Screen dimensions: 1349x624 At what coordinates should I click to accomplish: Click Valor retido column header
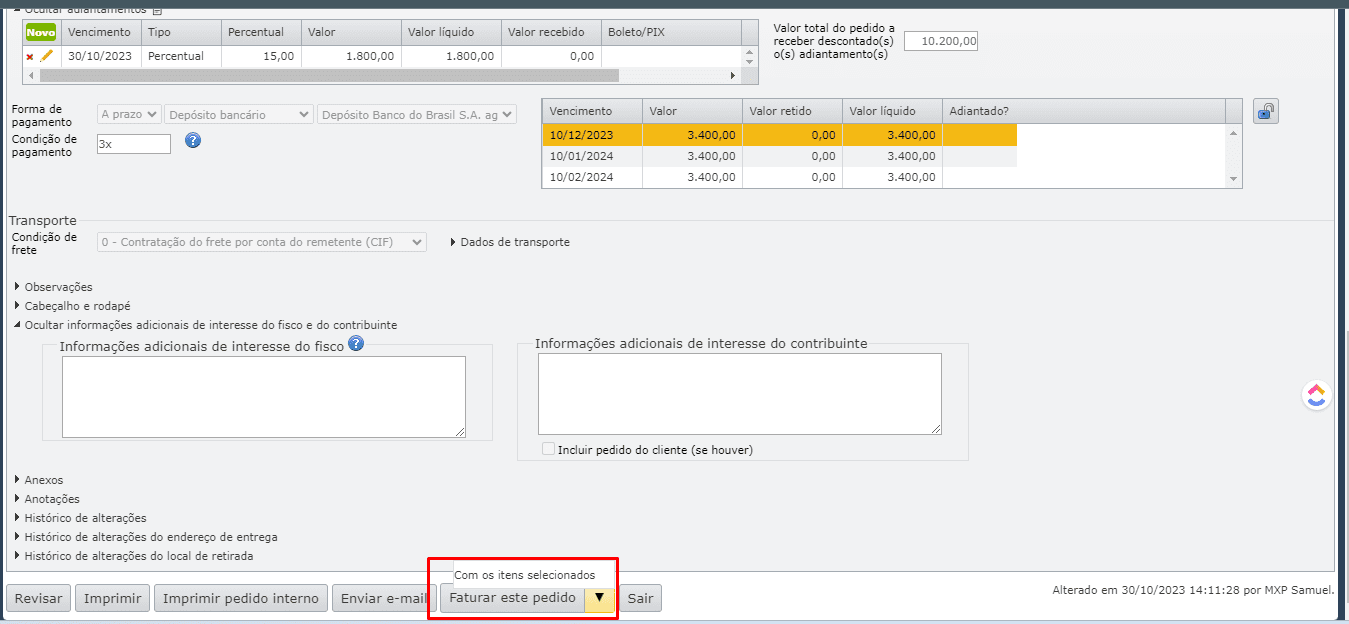pos(792,111)
